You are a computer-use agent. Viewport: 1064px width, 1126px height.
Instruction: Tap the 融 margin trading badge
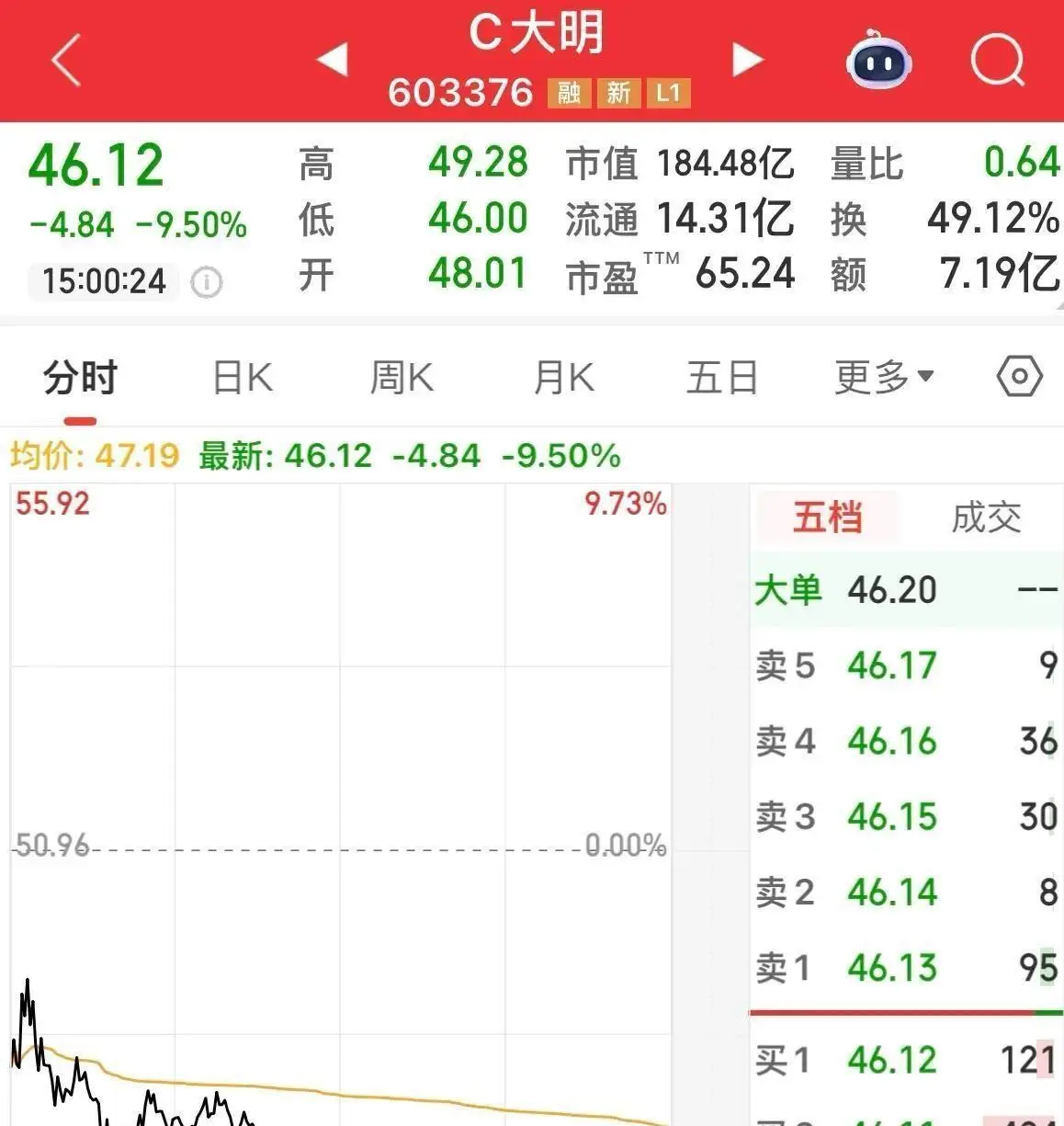568,92
